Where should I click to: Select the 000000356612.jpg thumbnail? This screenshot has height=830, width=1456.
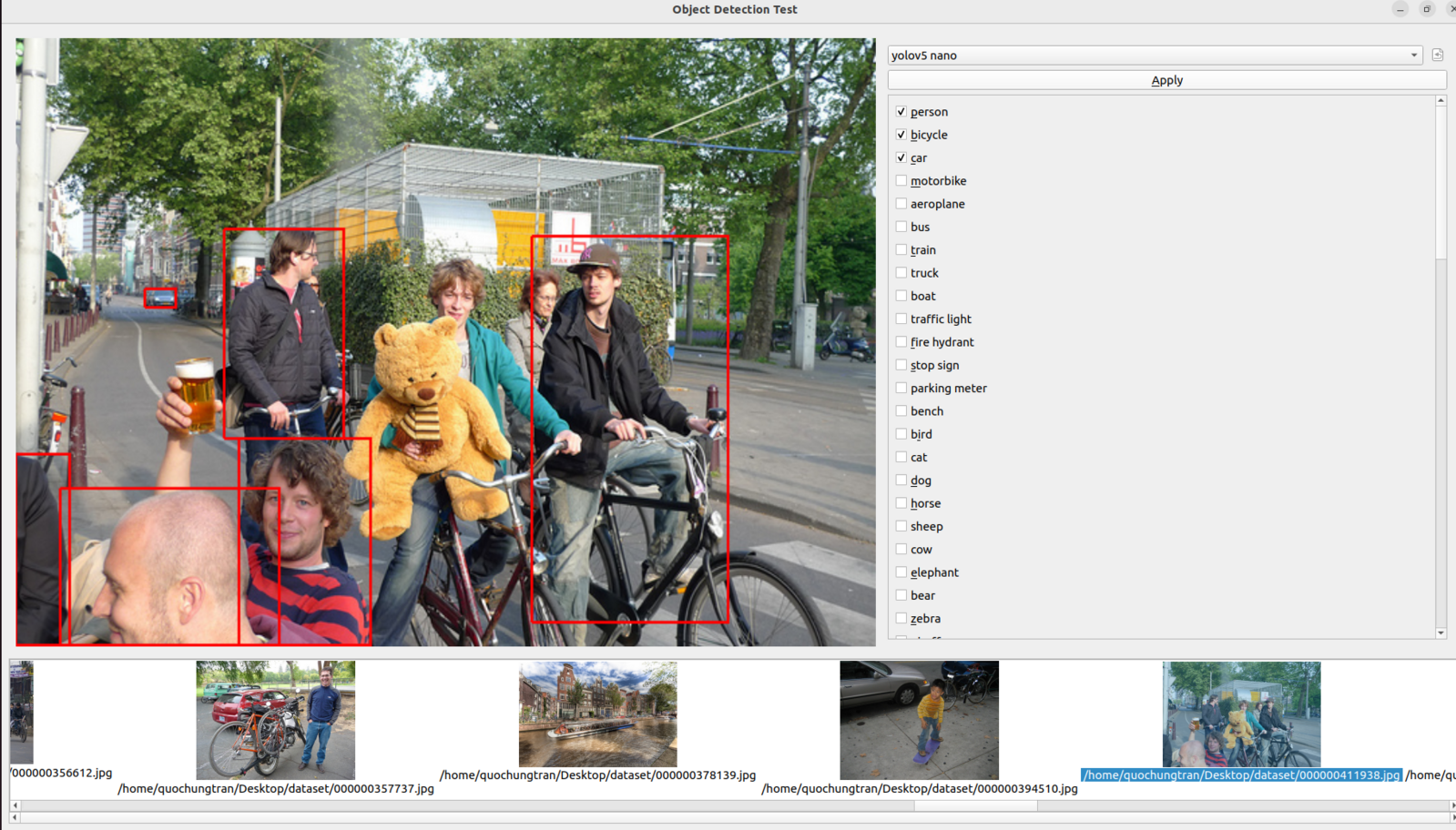point(22,713)
